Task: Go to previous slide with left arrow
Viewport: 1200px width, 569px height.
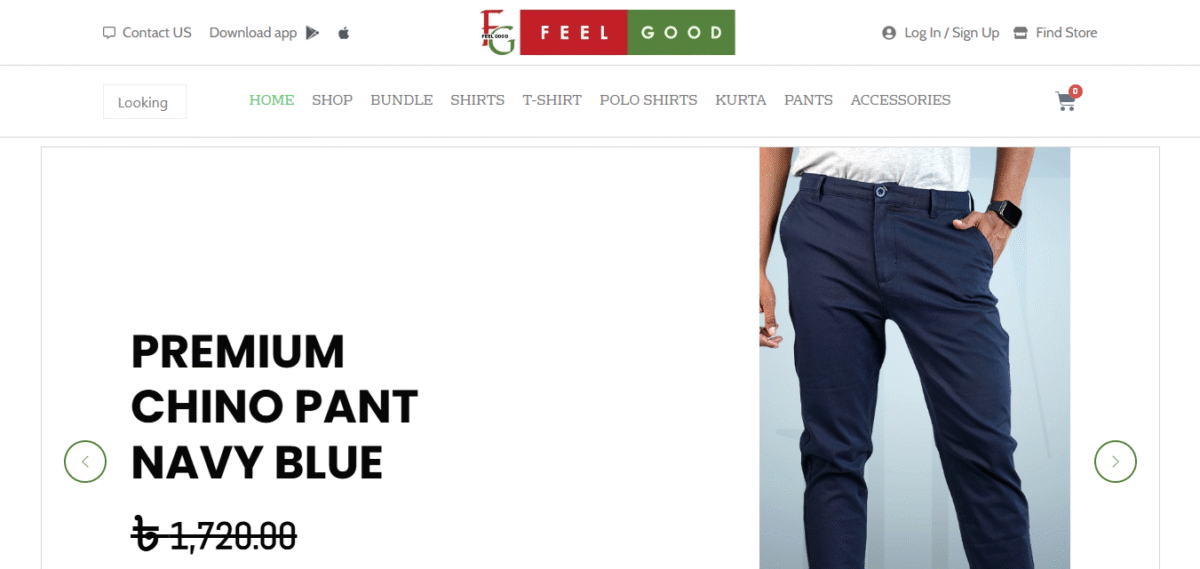Action: click(x=85, y=461)
